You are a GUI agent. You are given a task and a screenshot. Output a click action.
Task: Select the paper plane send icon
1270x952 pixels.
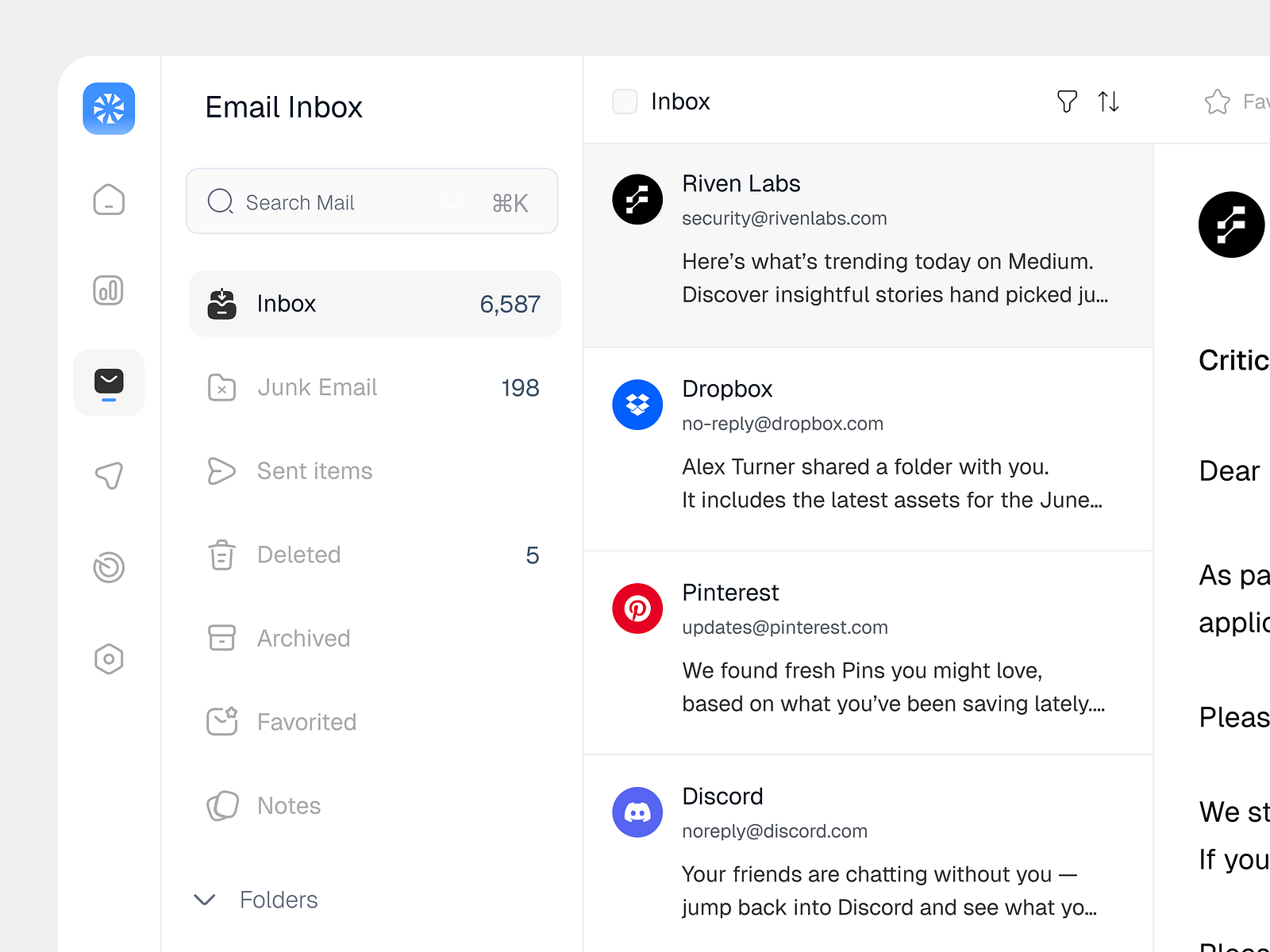point(109,474)
